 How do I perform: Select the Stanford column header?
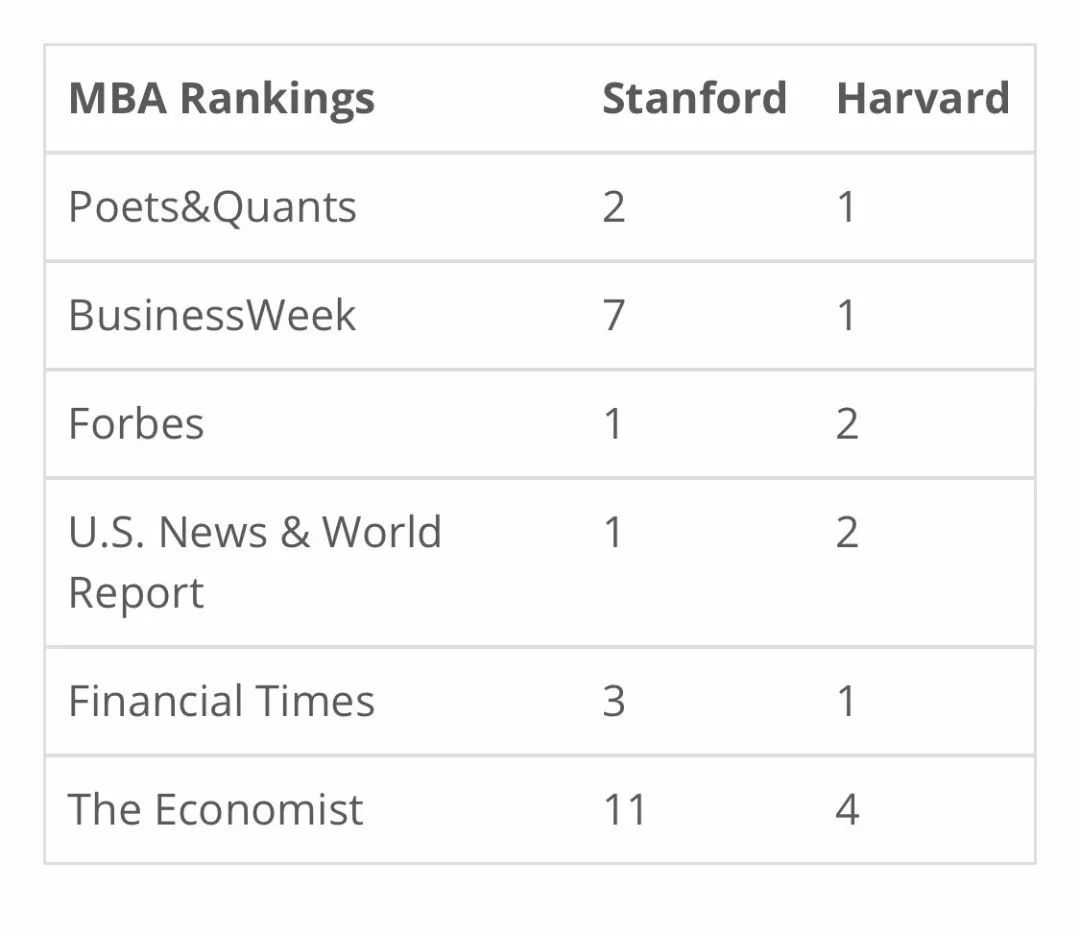tap(694, 99)
